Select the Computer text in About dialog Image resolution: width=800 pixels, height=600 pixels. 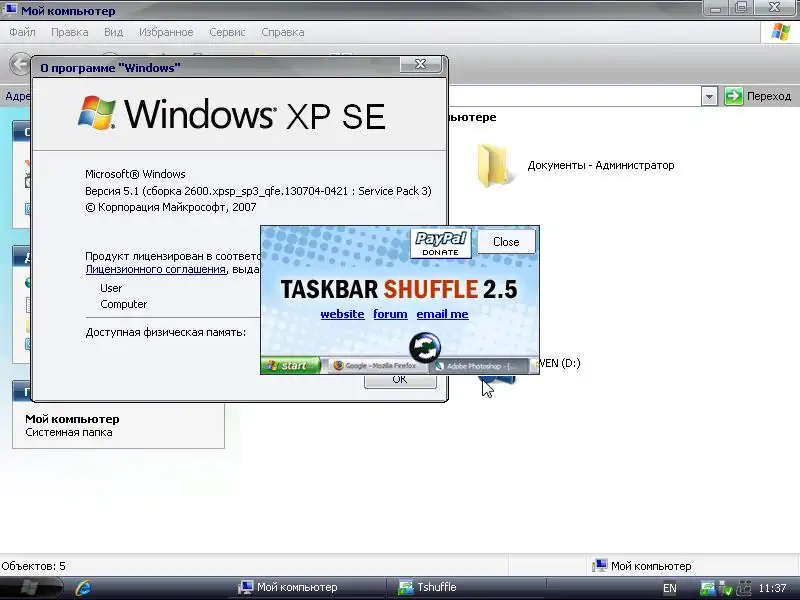[x=123, y=304]
